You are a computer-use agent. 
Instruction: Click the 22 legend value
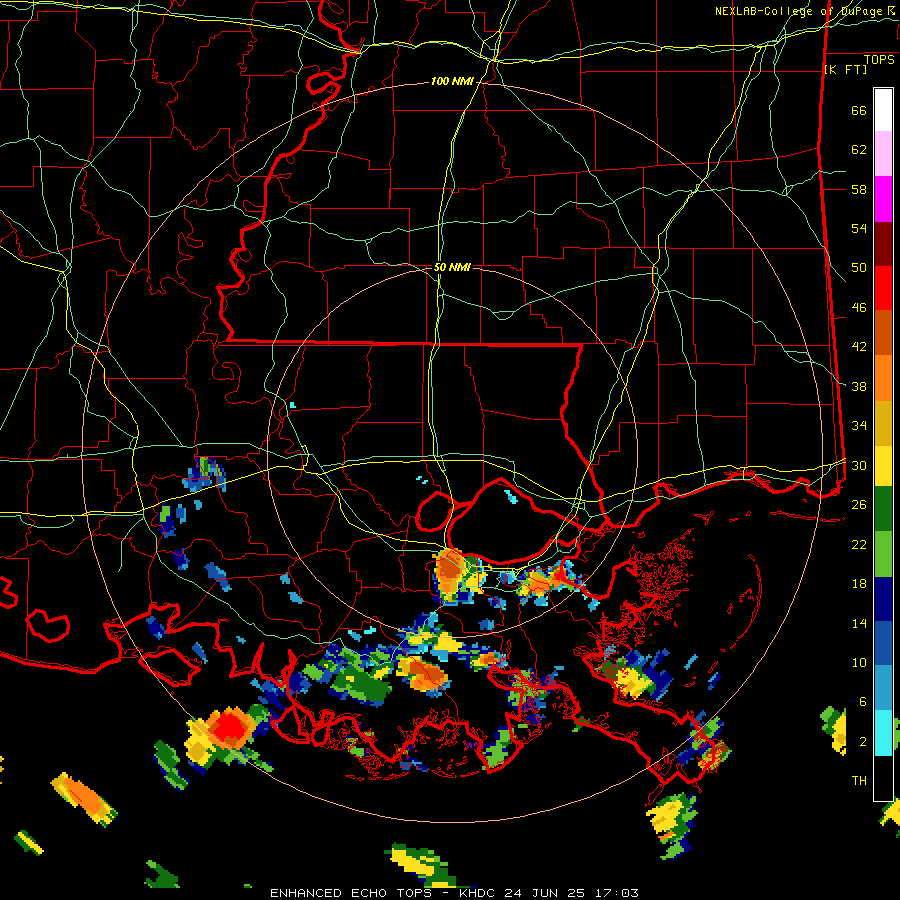(859, 544)
